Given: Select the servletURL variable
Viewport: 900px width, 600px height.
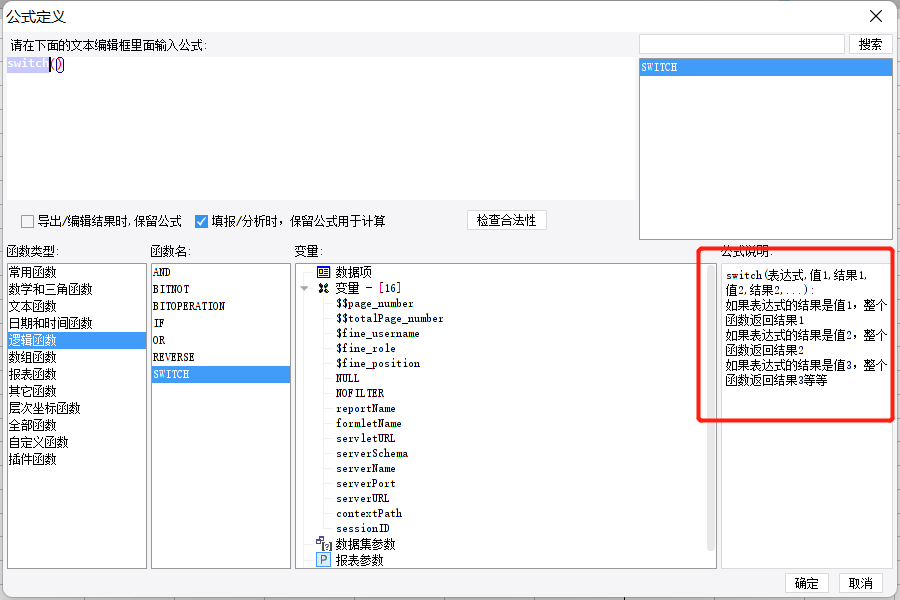Looking at the screenshot, I should click(366, 439).
